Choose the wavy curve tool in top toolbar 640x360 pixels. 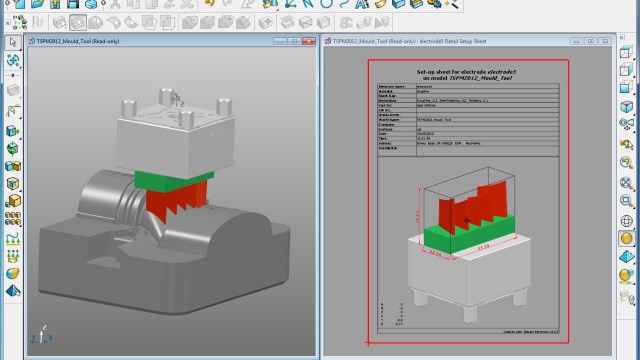click(x=344, y=4)
